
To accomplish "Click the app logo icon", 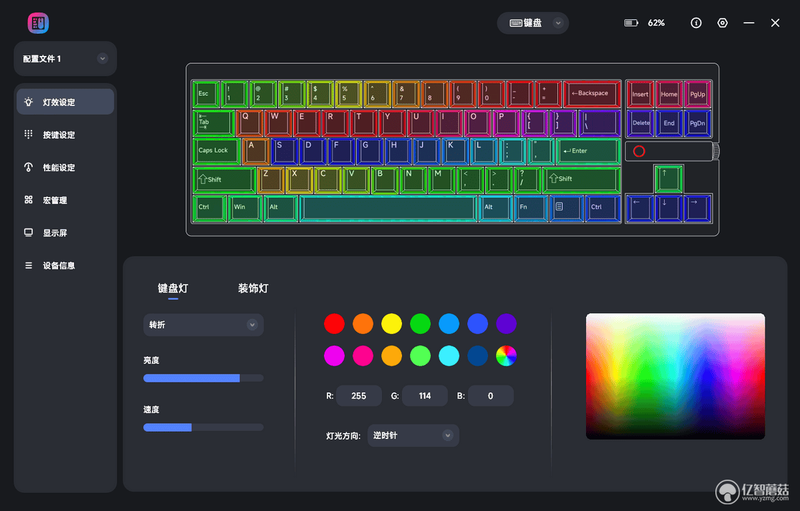I will click(38, 23).
